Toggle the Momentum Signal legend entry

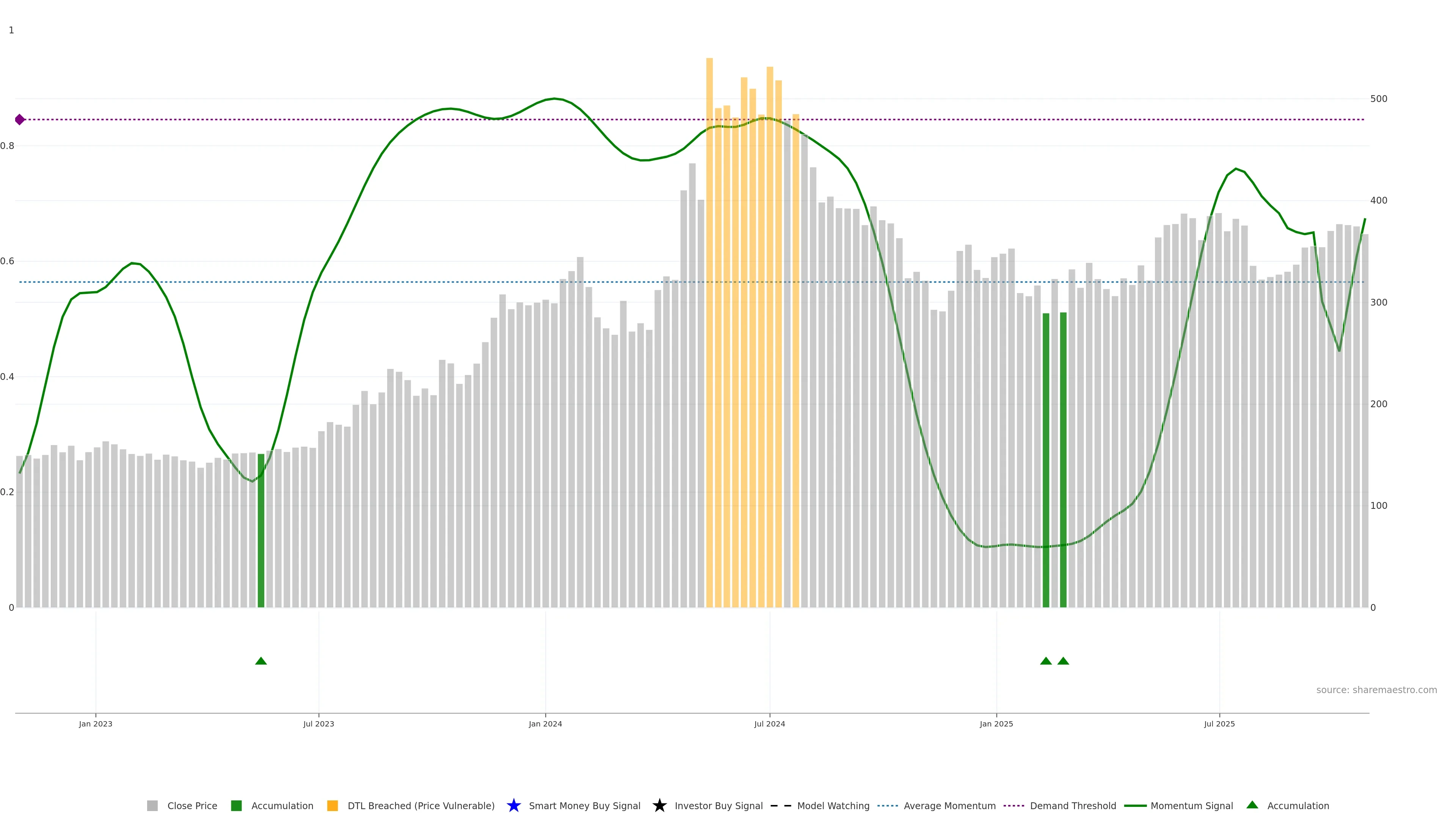1191,805
